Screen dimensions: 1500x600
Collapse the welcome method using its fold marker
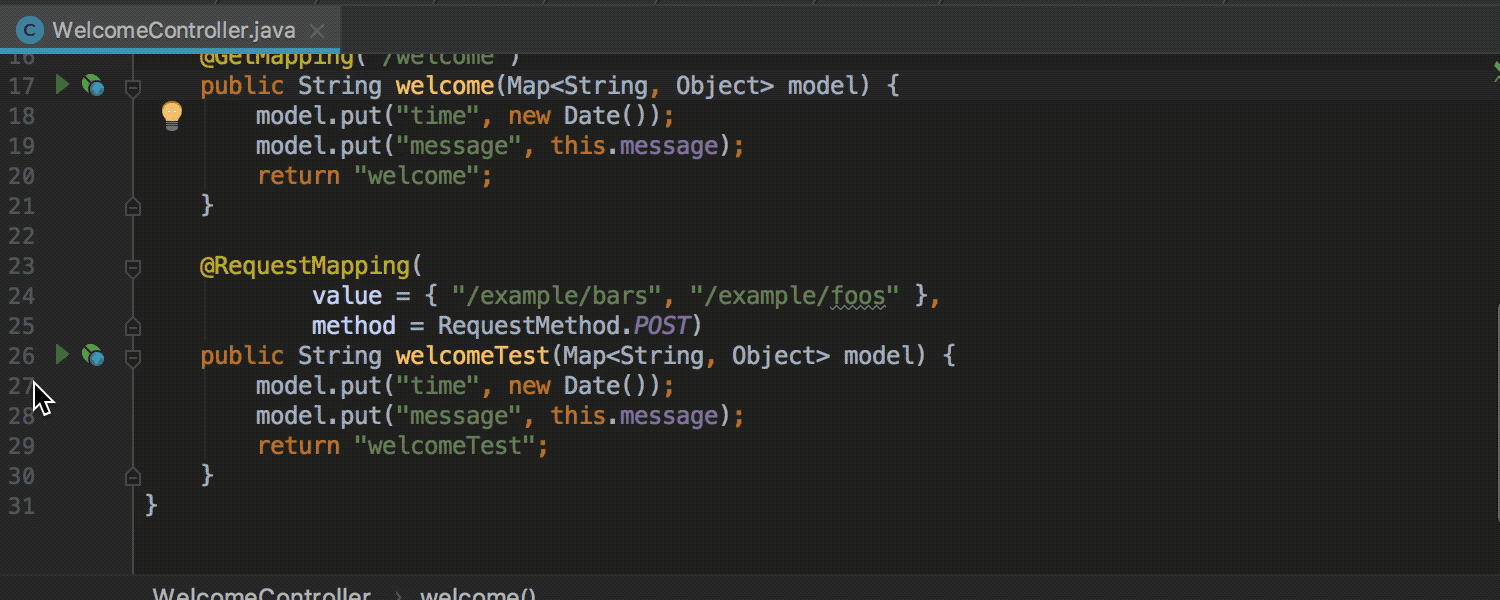click(132, 88)
